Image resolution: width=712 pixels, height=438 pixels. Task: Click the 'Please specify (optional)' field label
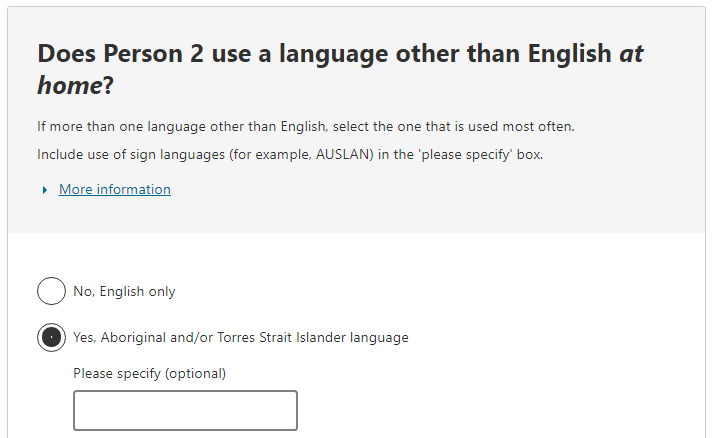coord(149,374)
